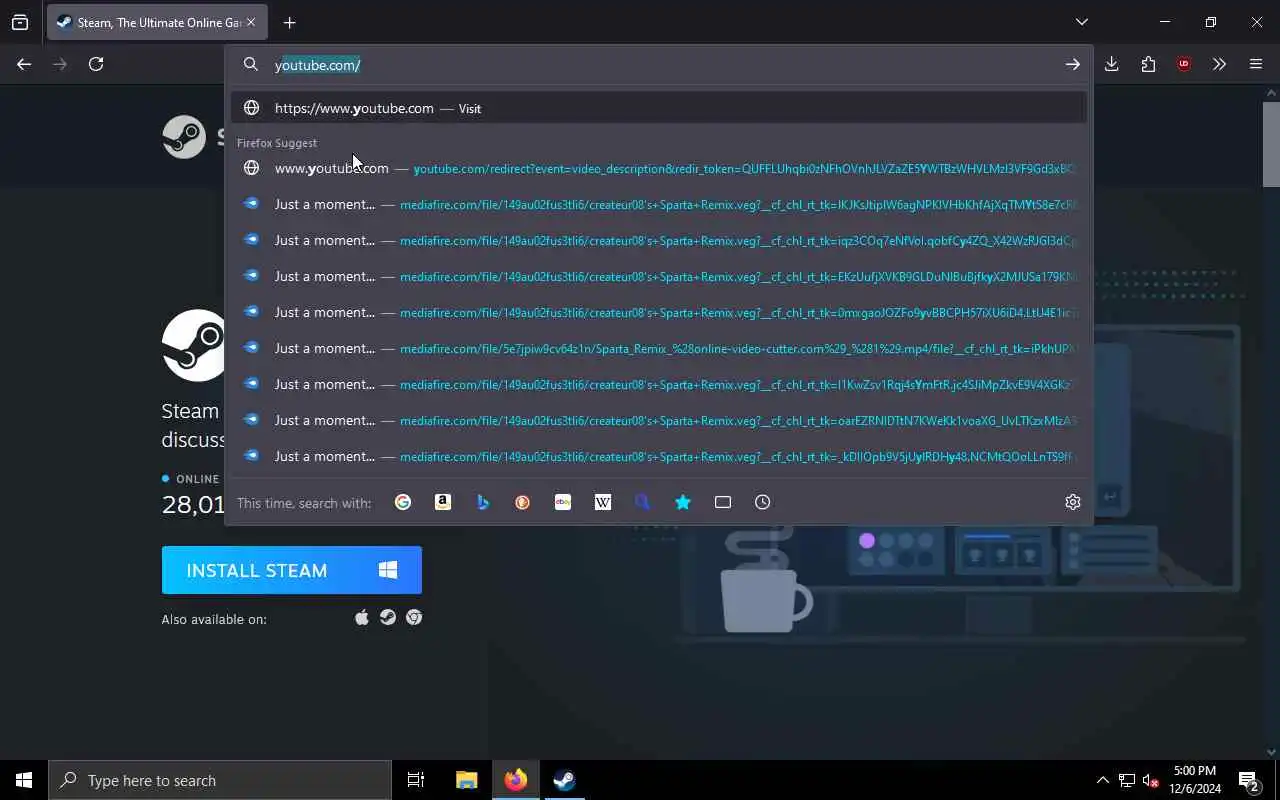Screen dimensions: 1280x800
Task: Open mediafire suggestion with token tk=iqz3COq
Action: click(659, 240)
